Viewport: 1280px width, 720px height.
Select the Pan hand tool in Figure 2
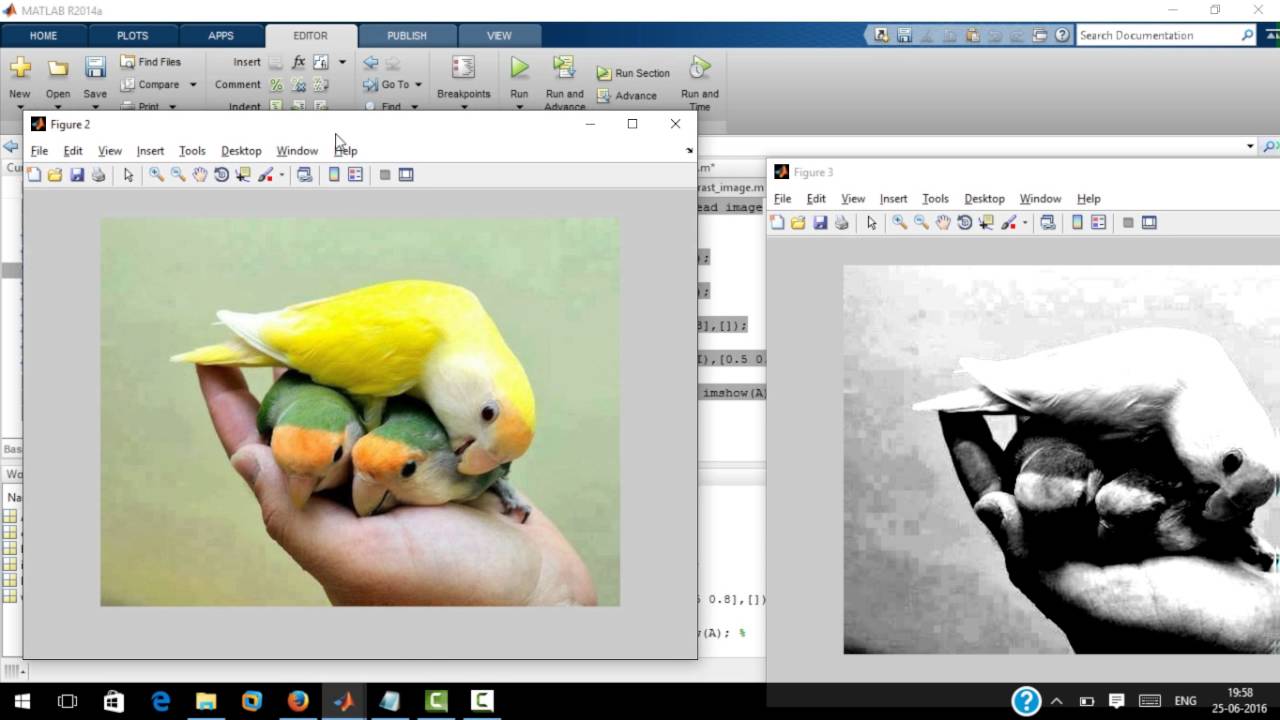200,175
